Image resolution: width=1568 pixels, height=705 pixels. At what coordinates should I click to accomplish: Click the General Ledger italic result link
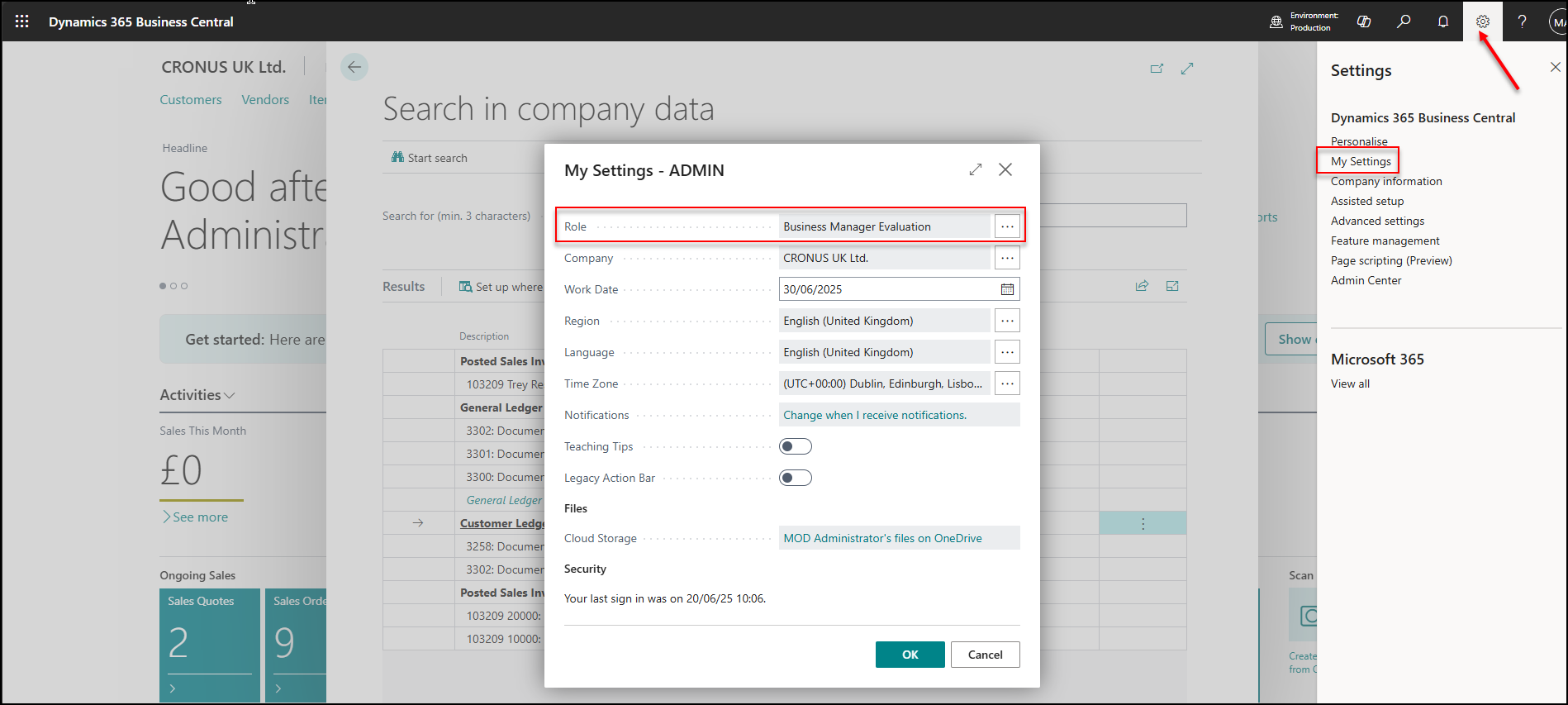click(x=504, y=500)
